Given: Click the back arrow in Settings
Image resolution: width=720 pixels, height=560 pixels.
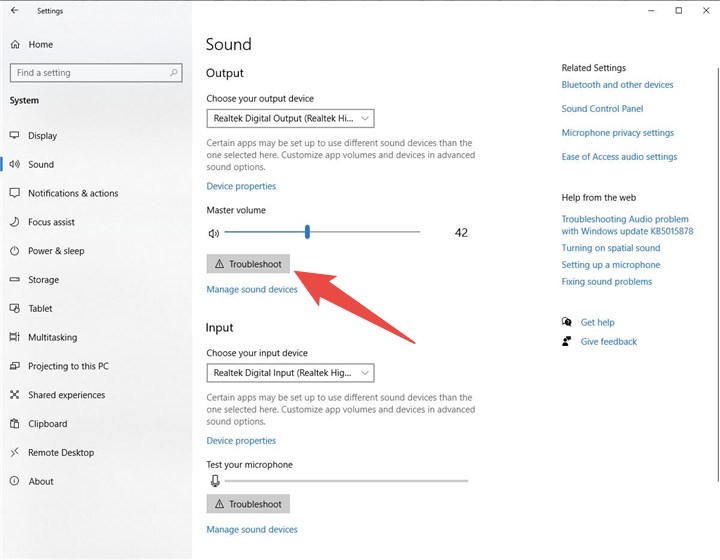Looking at the screenshot, I should pos(14,11).
